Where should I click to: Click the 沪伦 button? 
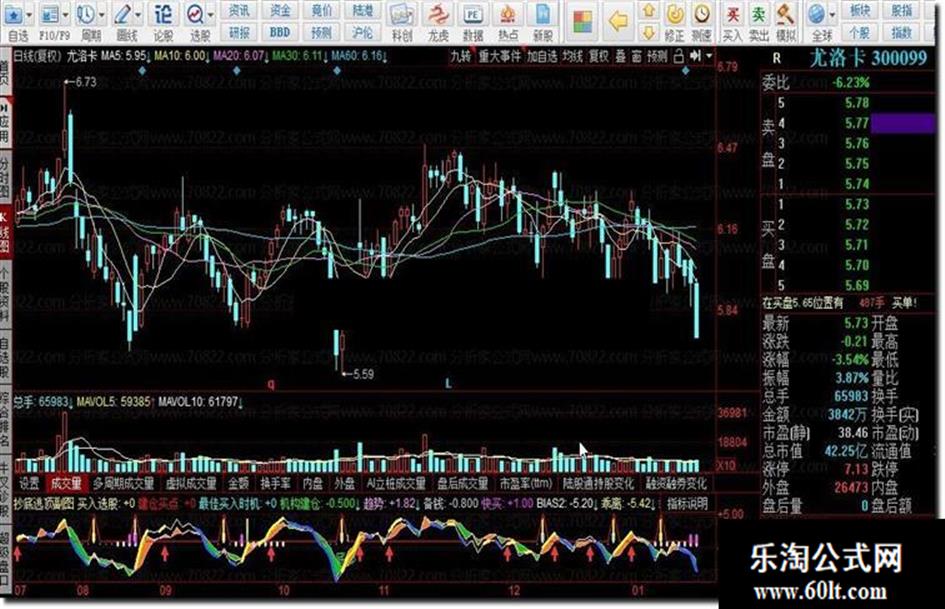point(362,32)
